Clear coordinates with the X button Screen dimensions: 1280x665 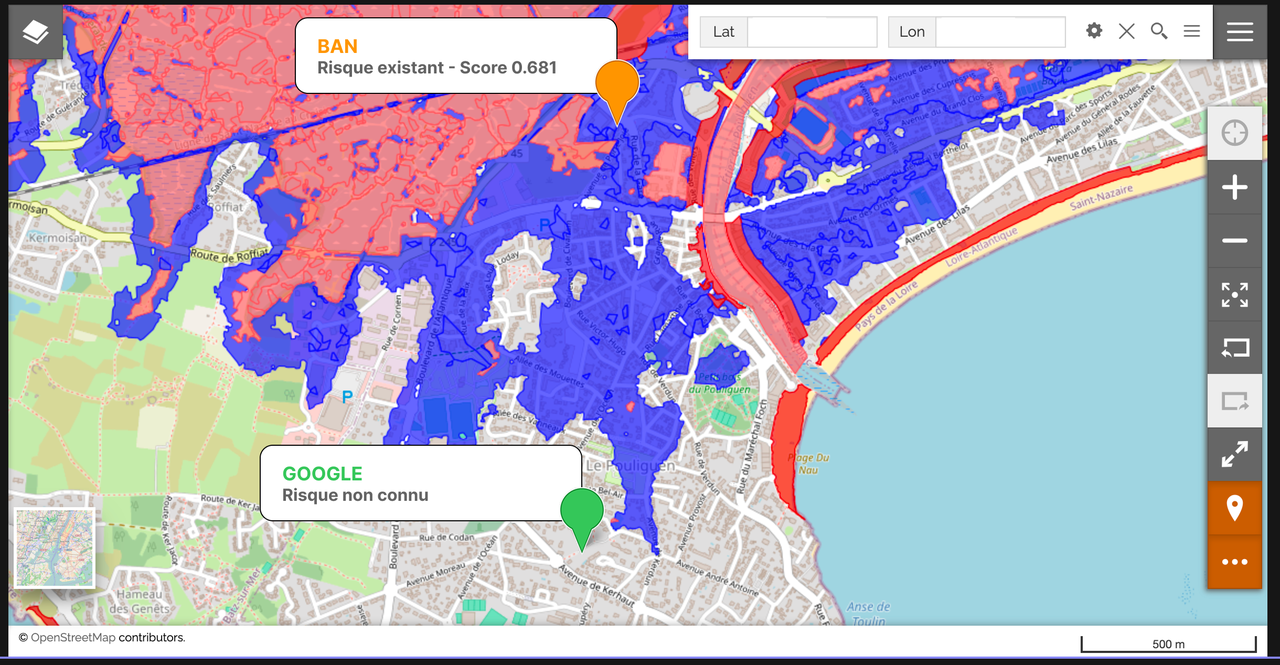click(1126, 31)
